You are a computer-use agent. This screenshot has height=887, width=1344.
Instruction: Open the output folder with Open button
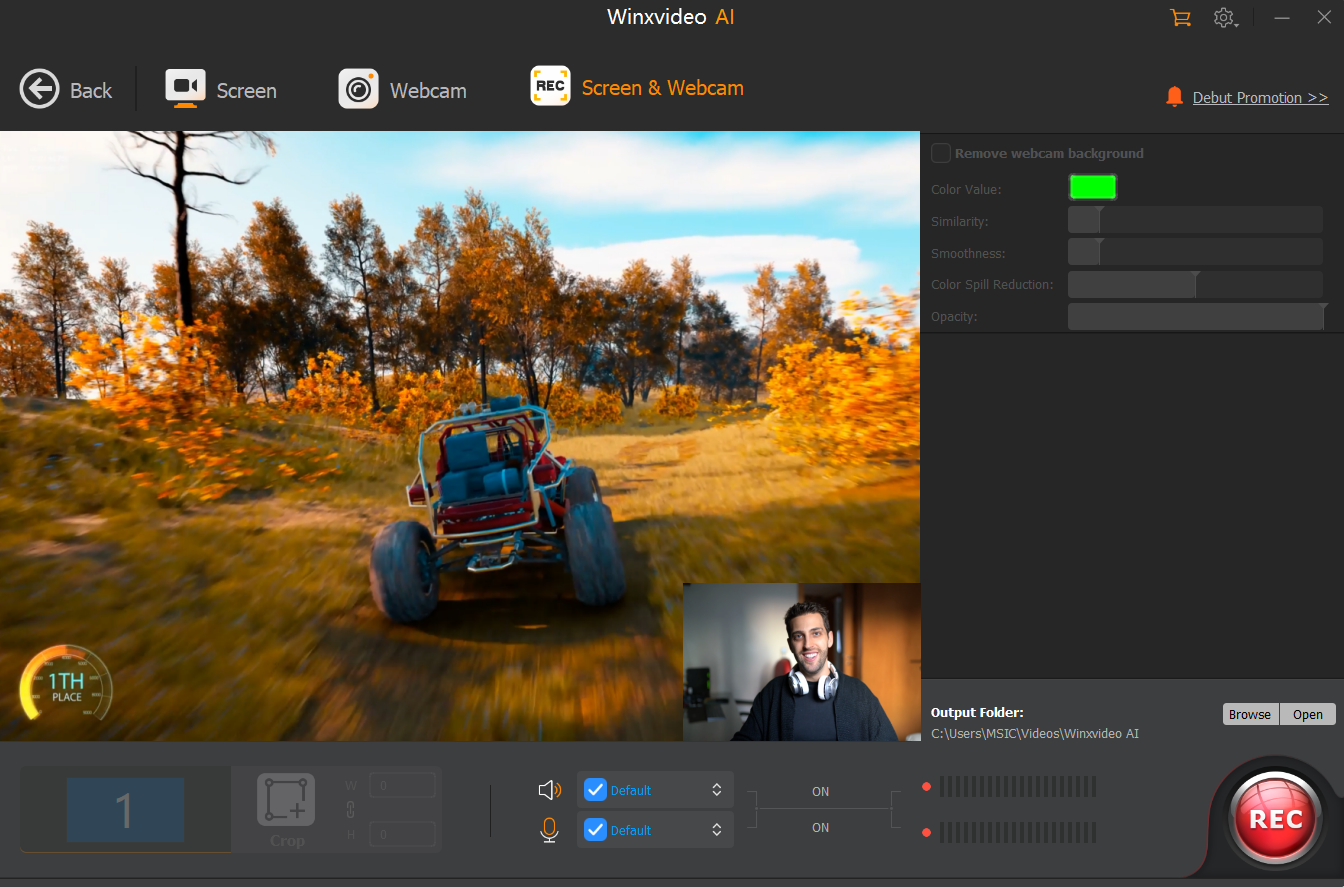1307,714
